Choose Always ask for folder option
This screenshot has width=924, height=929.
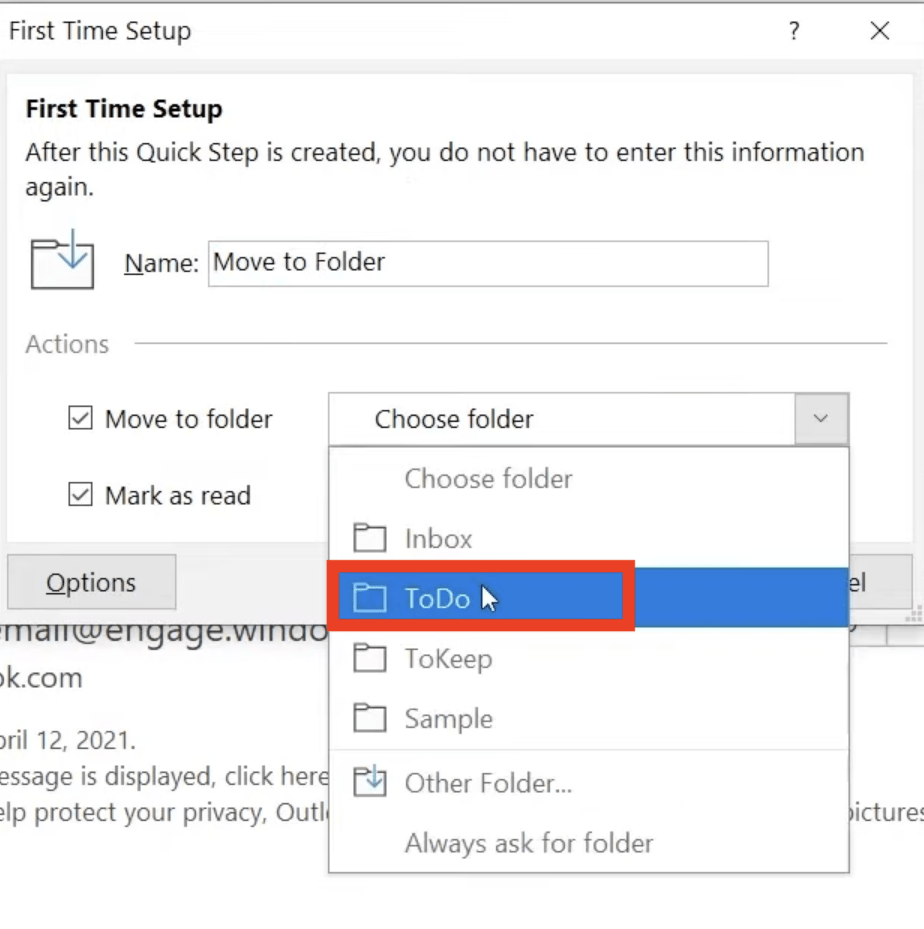[x=589, y=842]
